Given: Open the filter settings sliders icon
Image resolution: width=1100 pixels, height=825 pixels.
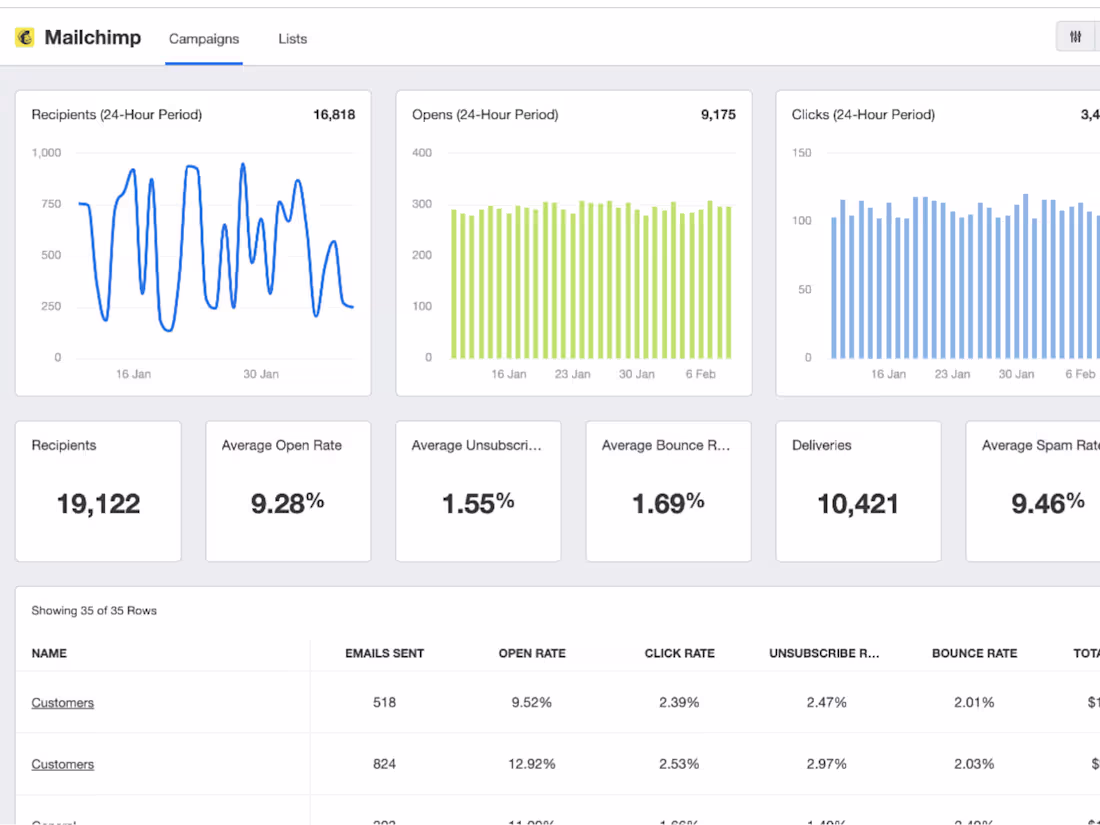Looking at the screenshot, I should pos(1075,37).
